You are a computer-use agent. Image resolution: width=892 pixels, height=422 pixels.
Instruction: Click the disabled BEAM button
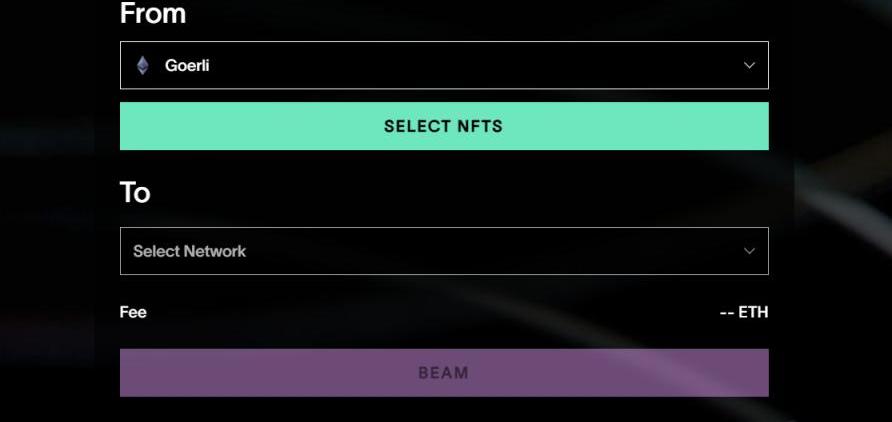tap(444, 373)
